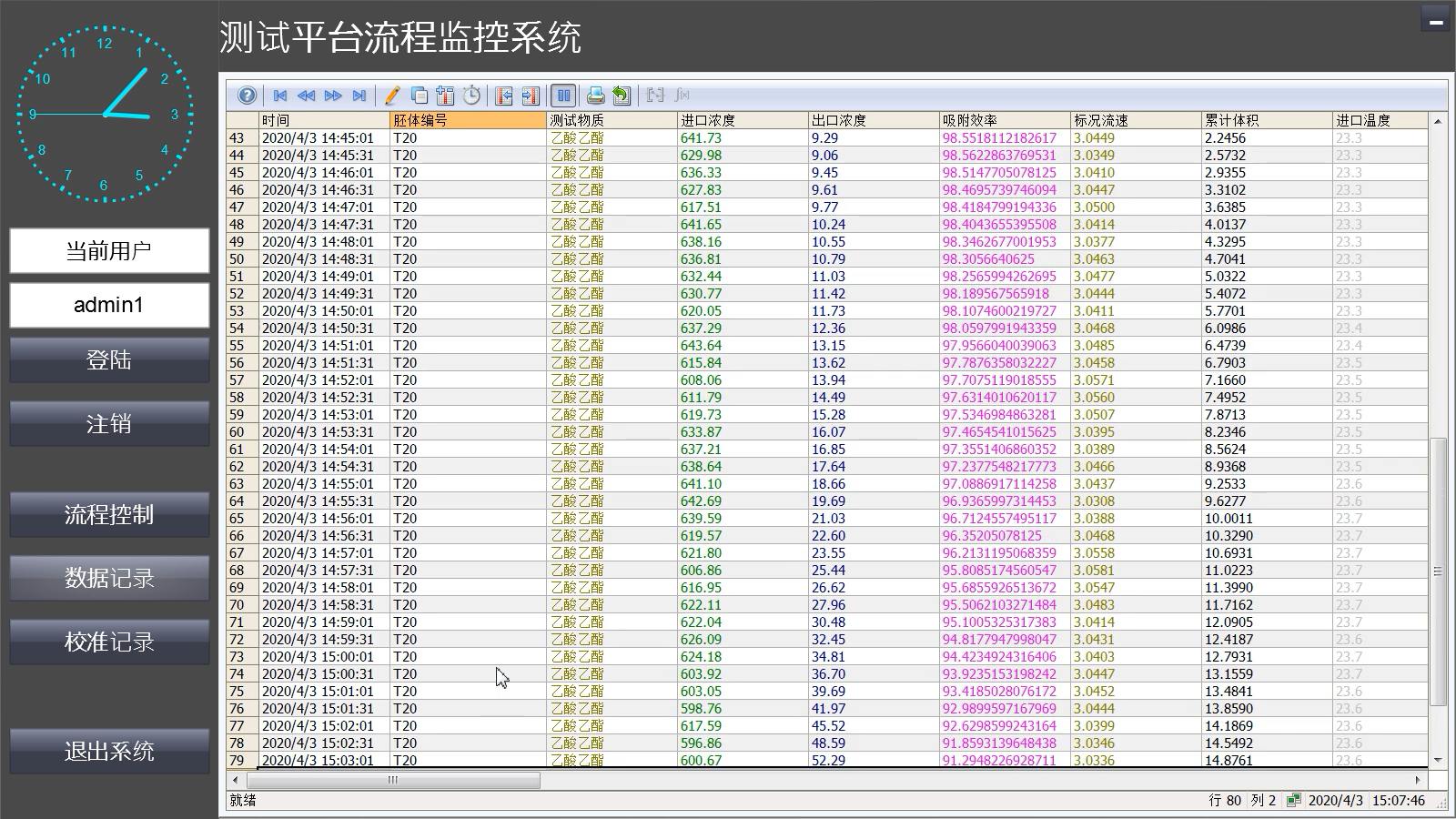Screen dimensions: 1456x819
Task: Click the printer icon
Action: click(595, 96)
